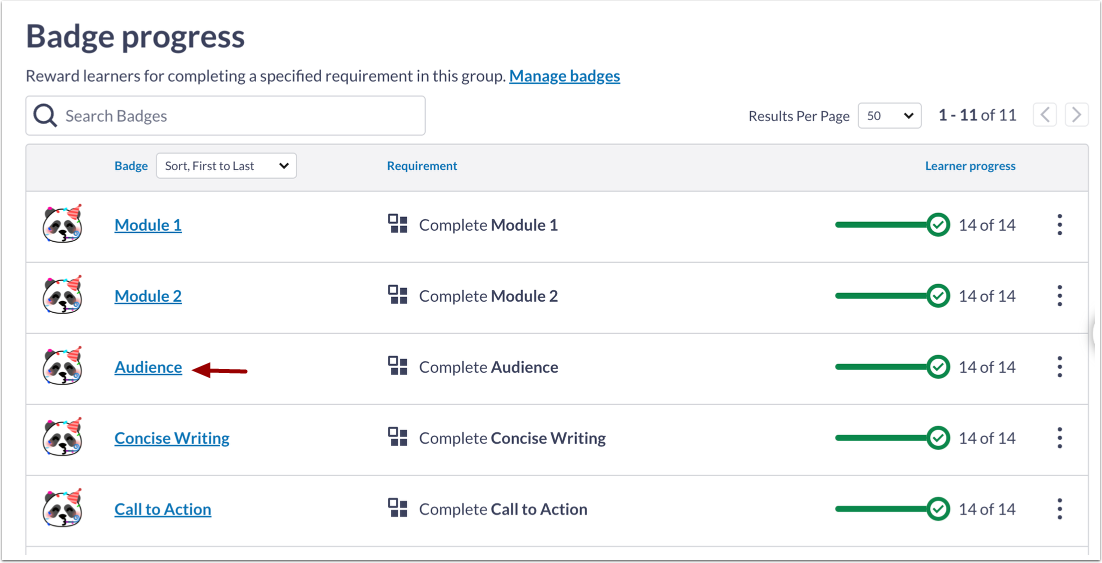Click the search magnifier icon
Image resolution: width=1102 pixels, height=563 pixels.
tap(45, 116)
